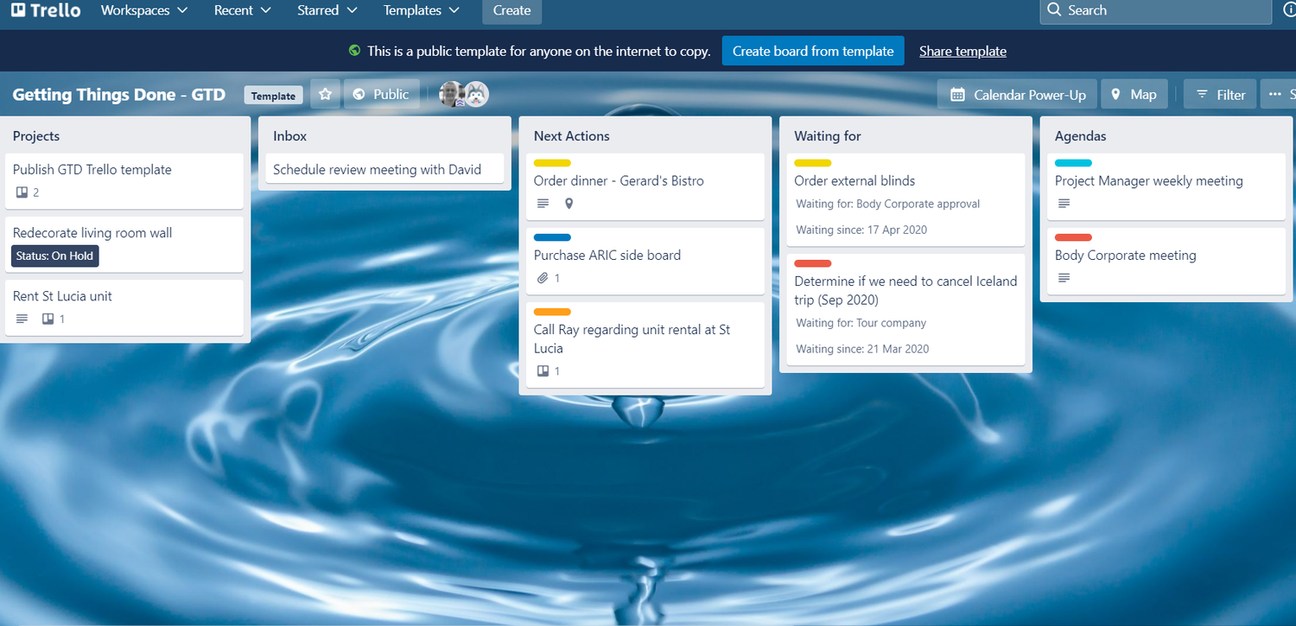Click the Template badge next to board title
The height and width of the screenshot is (626, 1296).
pos(273,94)
